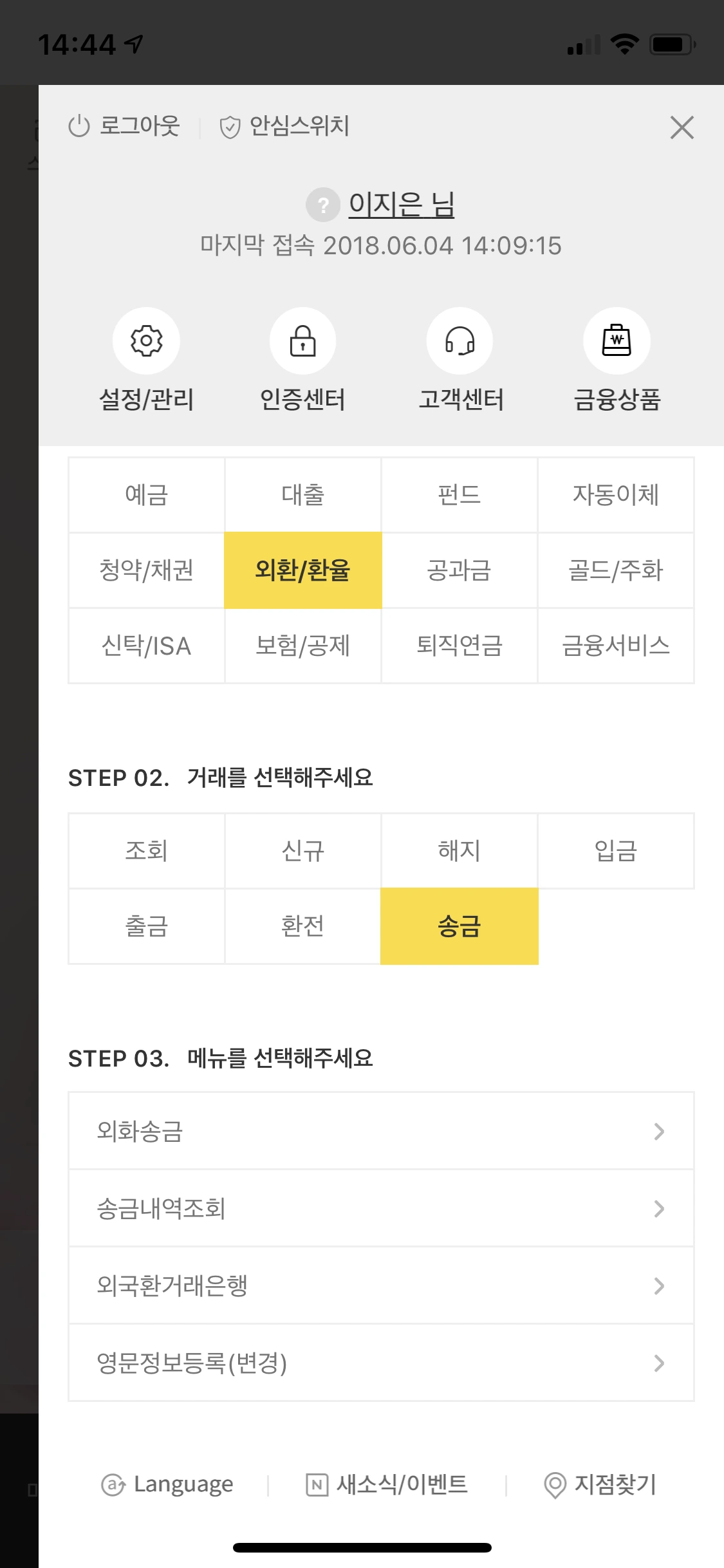
Task: Expand 외화송금 menu chevron
Action: [x=659, y=1131]
